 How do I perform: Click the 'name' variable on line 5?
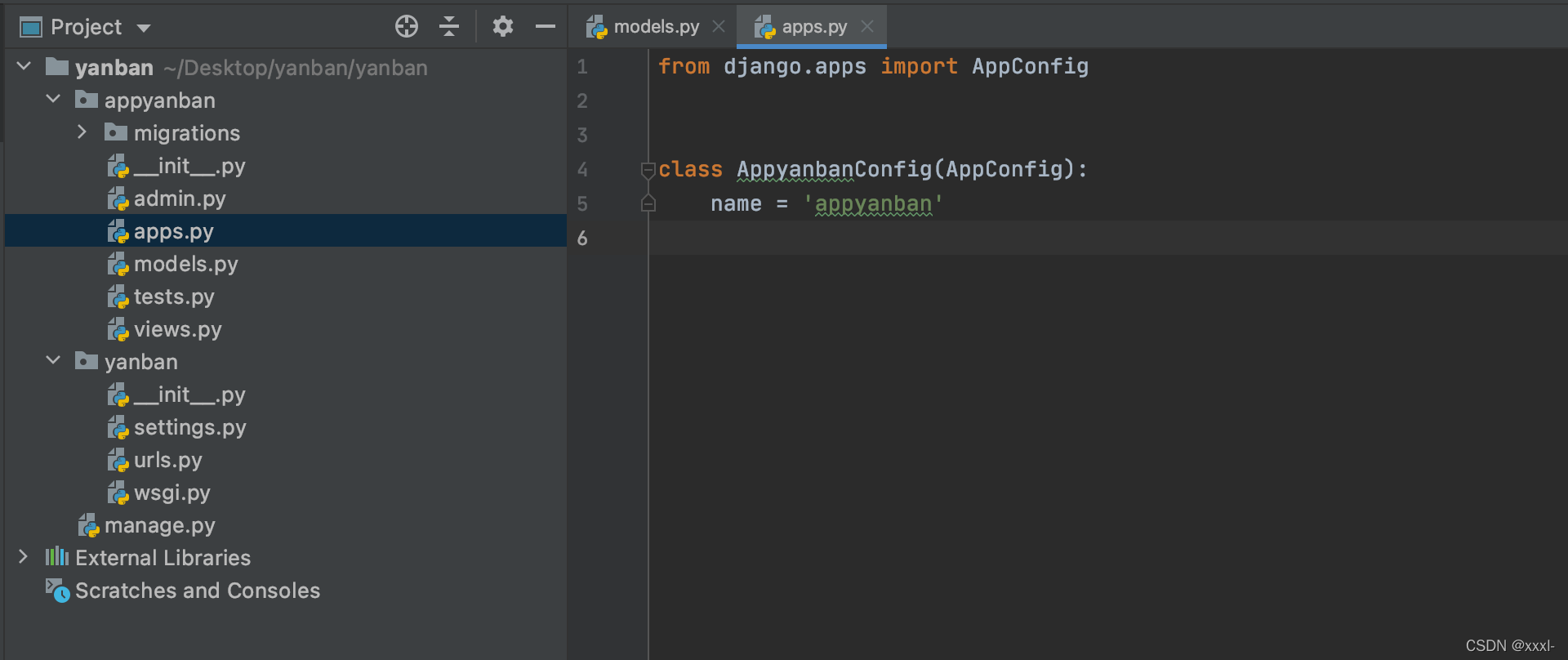(x=737, y=204)
